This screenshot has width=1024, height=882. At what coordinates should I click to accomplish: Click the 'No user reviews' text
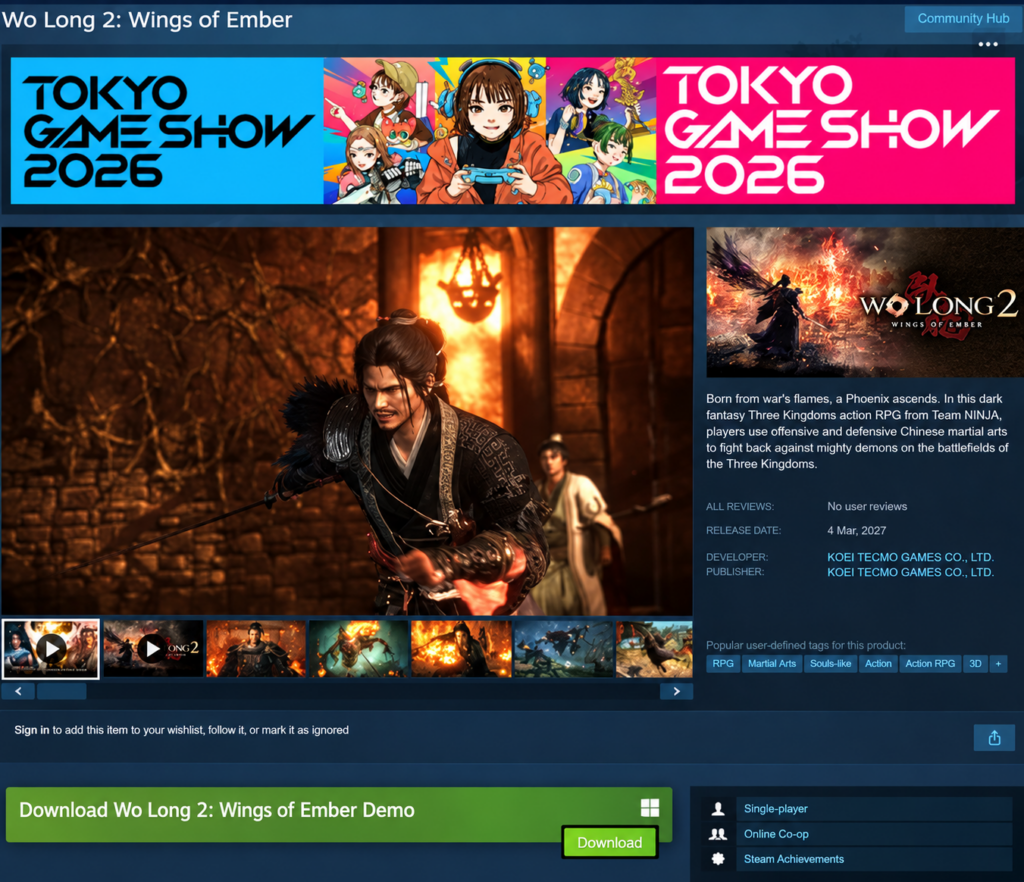[867, 506]
